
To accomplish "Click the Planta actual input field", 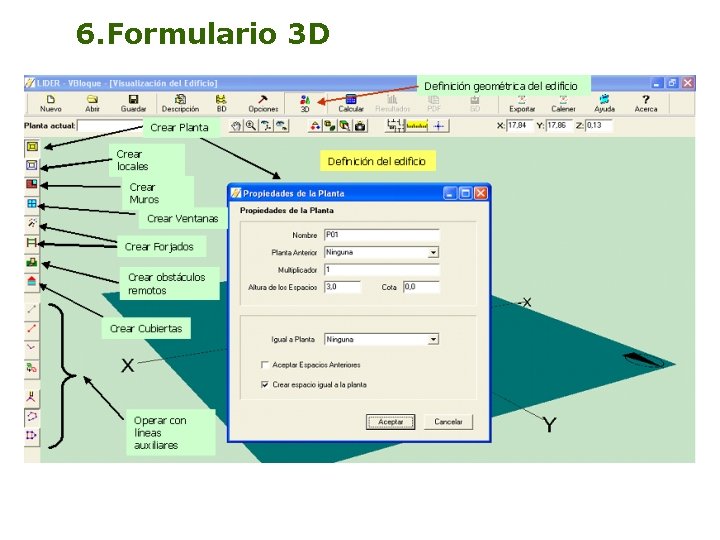I will (x=110, y=125).
